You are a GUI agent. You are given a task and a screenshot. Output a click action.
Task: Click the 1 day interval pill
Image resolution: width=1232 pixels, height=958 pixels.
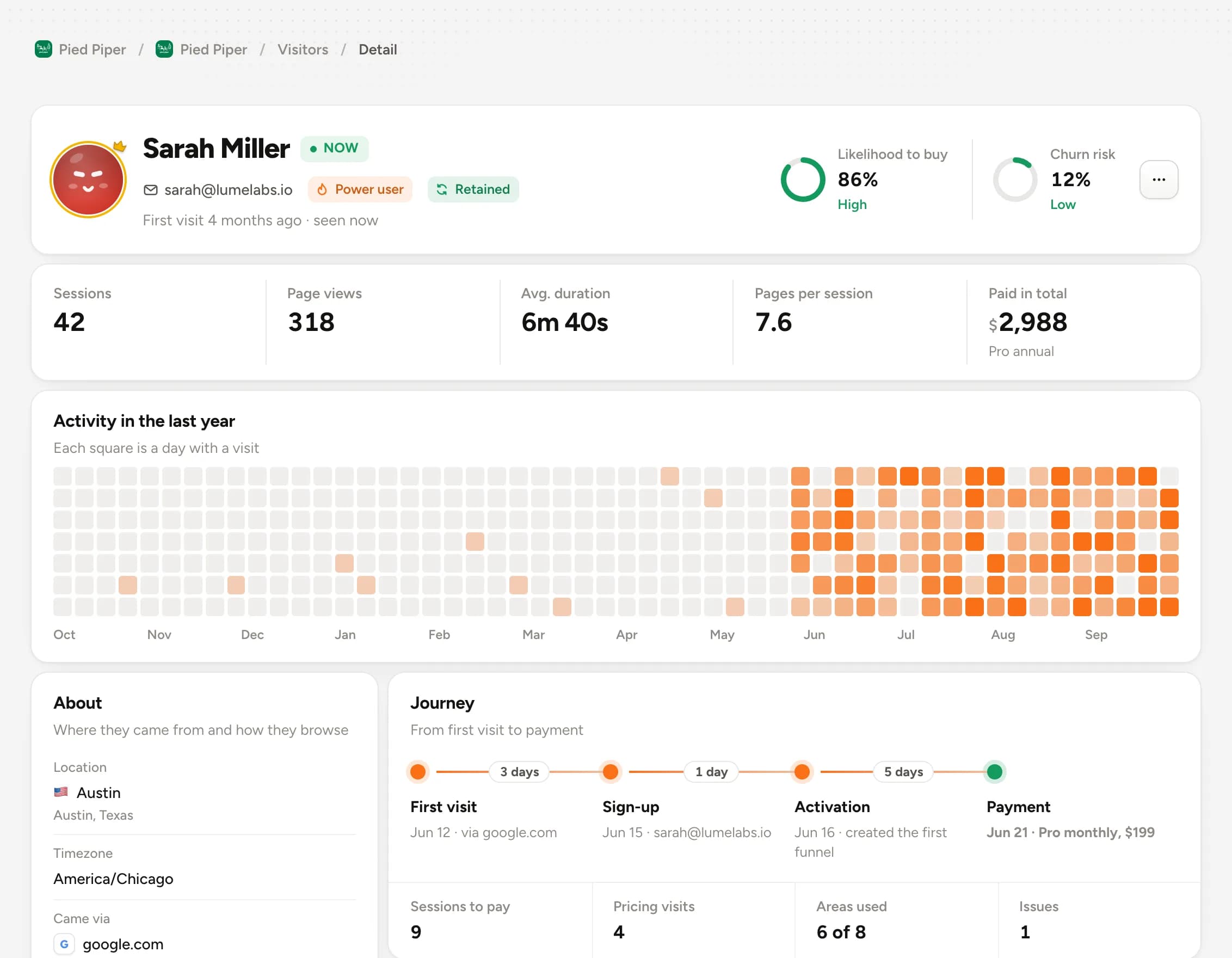click(711, 772)
